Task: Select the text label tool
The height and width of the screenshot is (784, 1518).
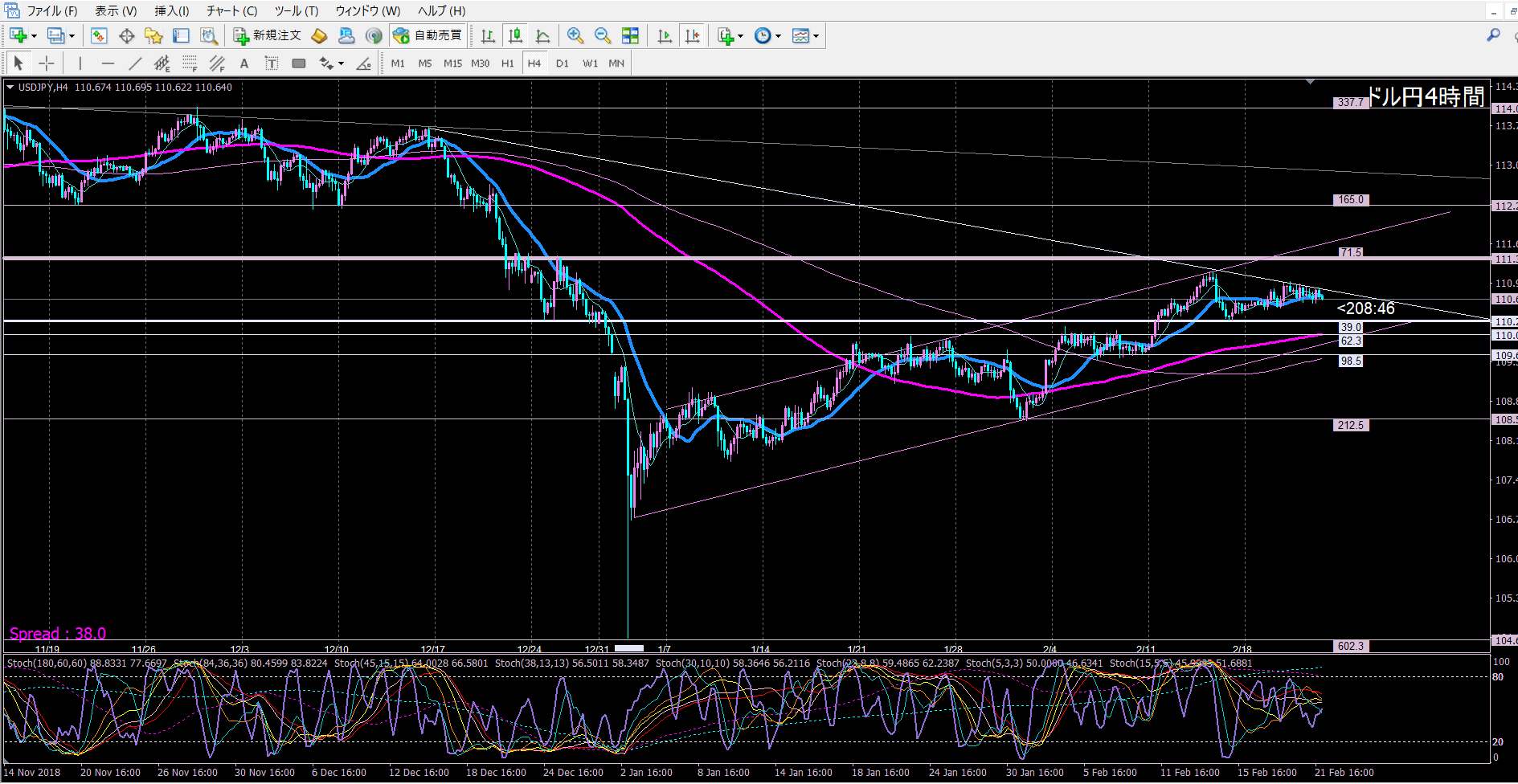Action: point(272,63)
